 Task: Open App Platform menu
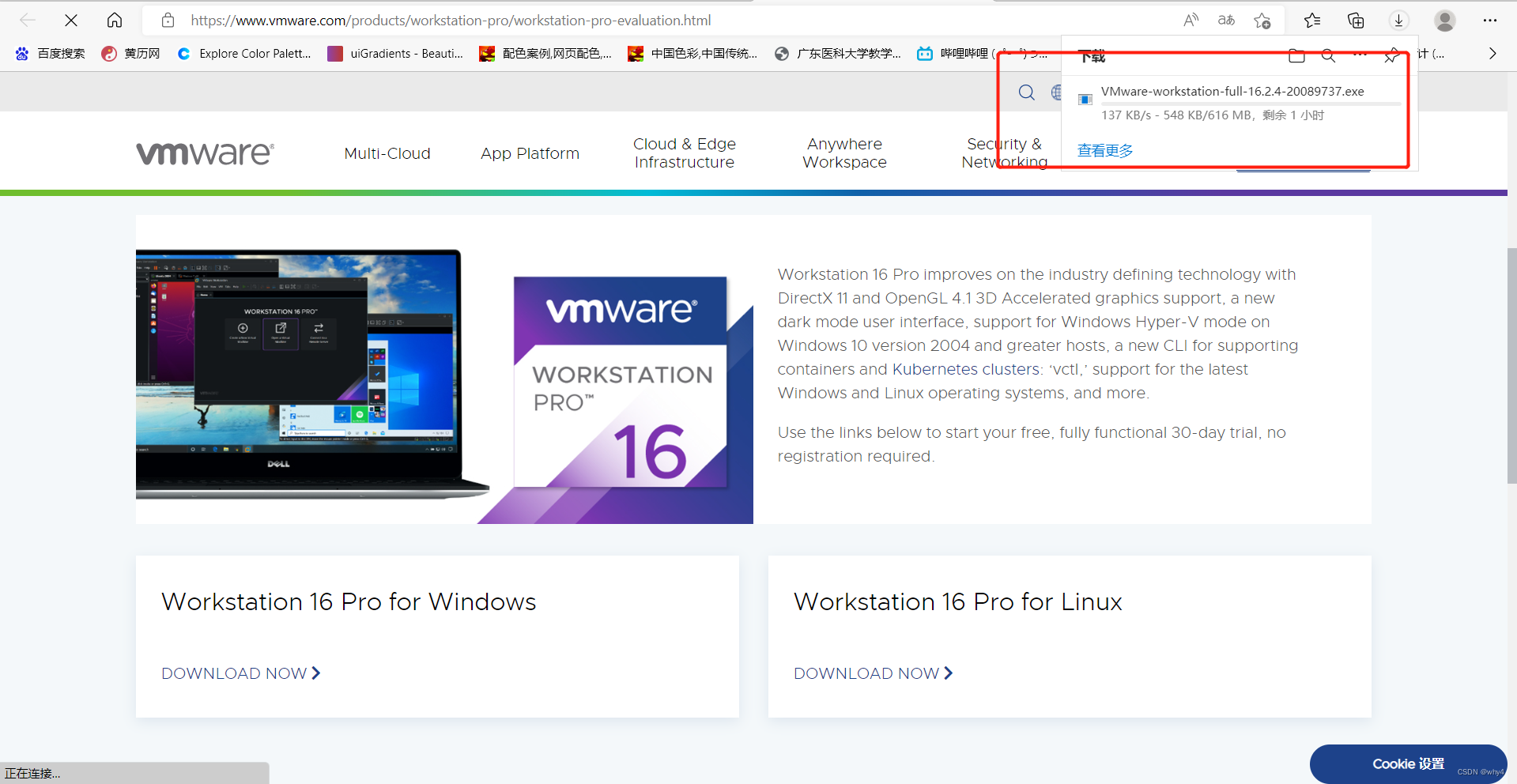(x=530, y=153)
